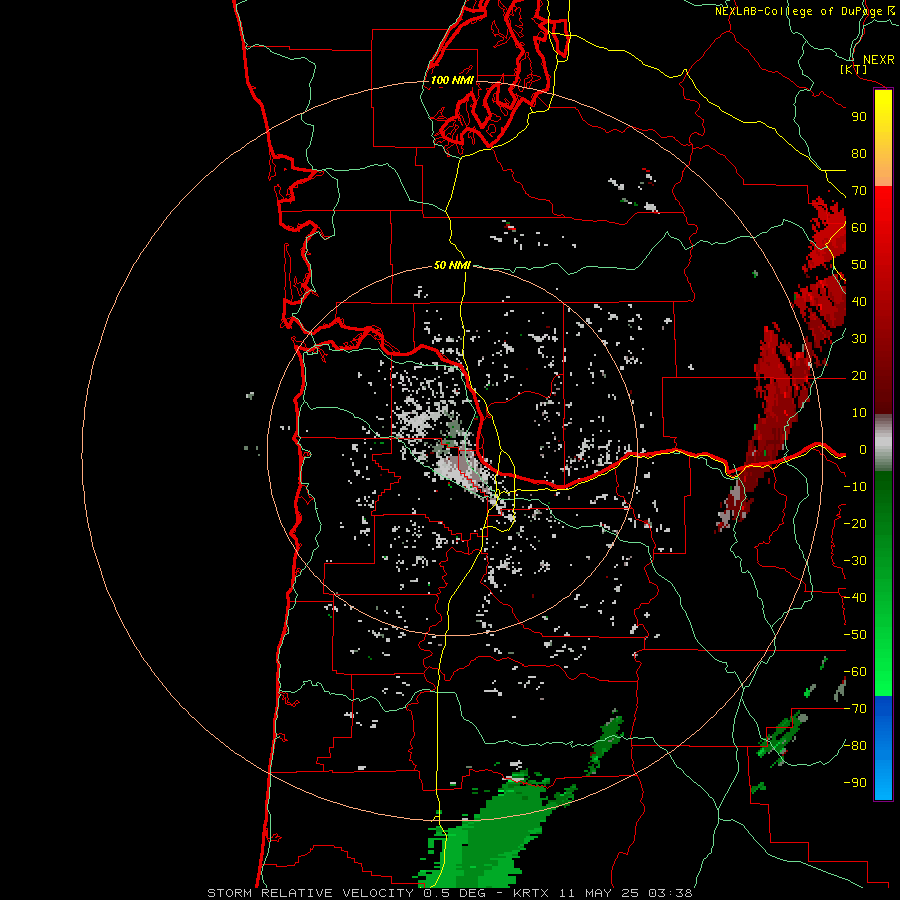Click the -70 value on velocity scale

click(x=855, y=709)
